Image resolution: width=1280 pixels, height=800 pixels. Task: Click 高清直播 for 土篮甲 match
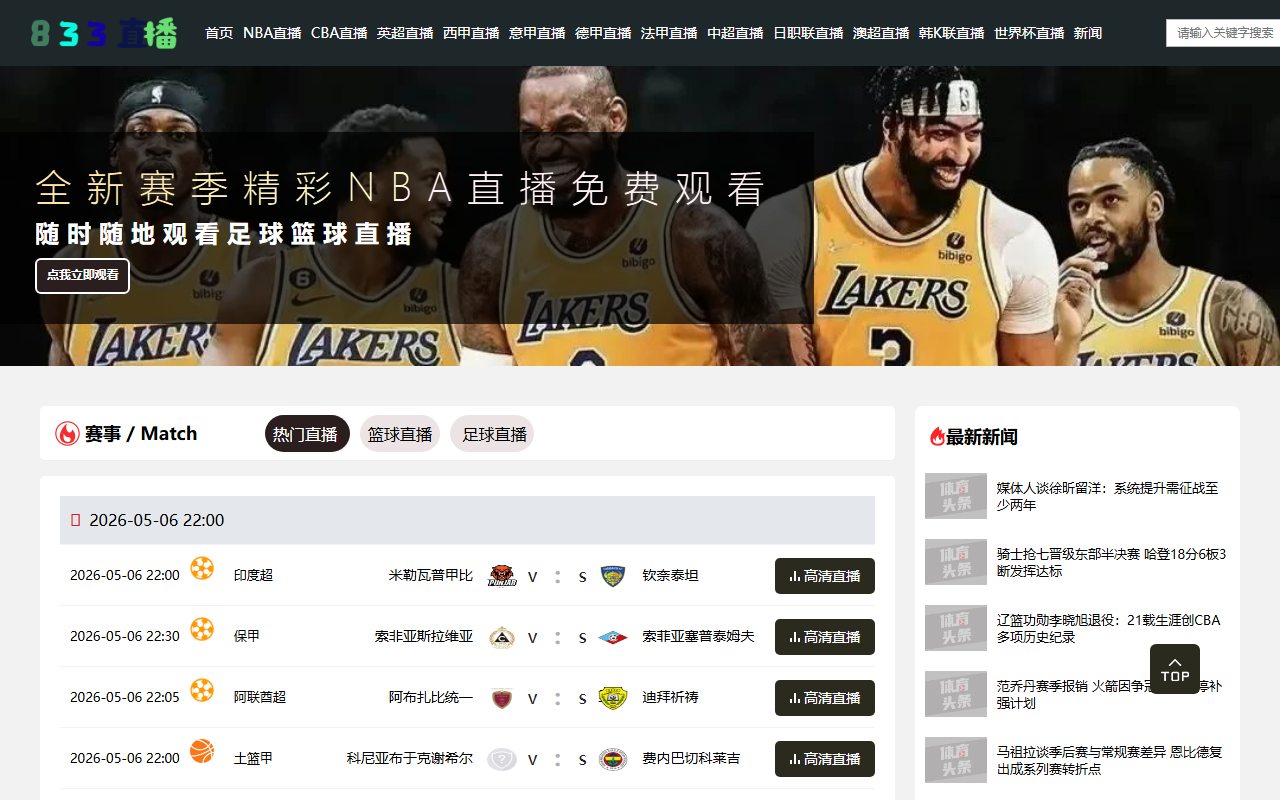point(825,759)
